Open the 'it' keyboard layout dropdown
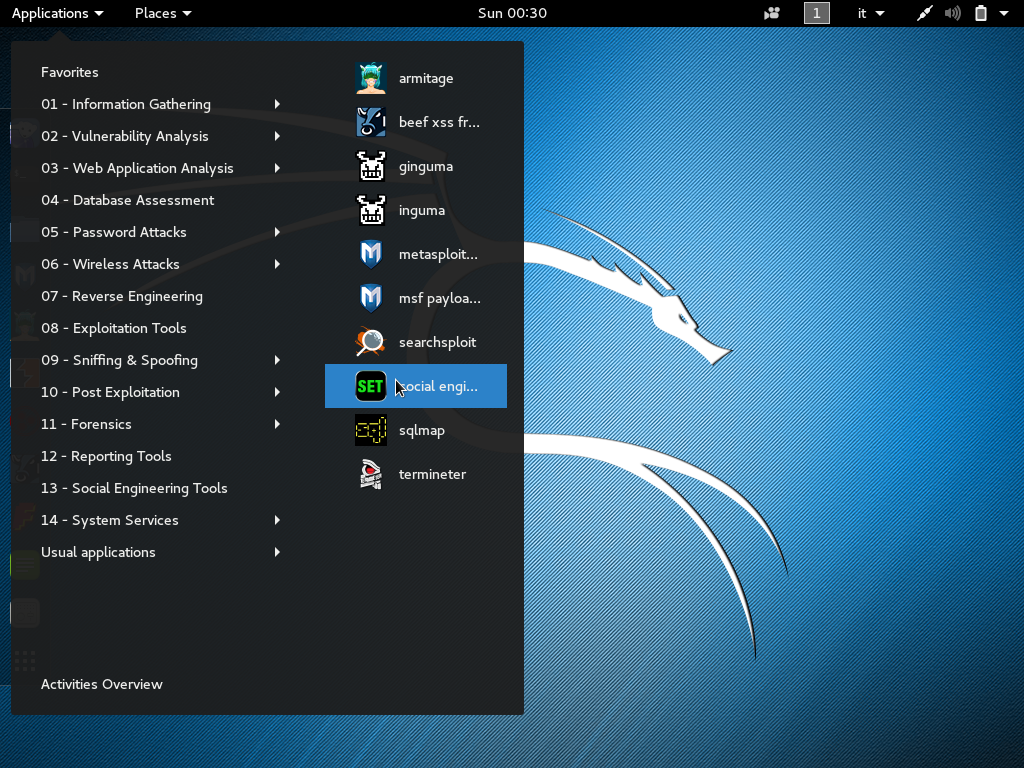The width and height of the screenshot is (1024, 768). [x=871, y=13]
